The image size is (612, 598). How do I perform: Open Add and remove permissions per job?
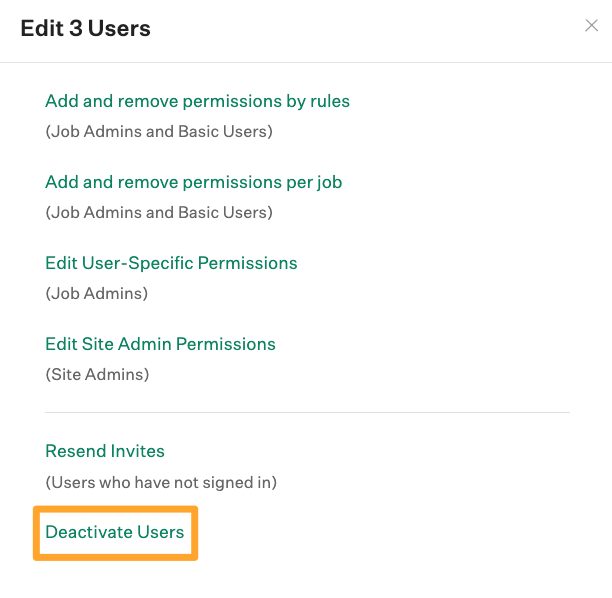pyautogui.click(x=194, y=182)
